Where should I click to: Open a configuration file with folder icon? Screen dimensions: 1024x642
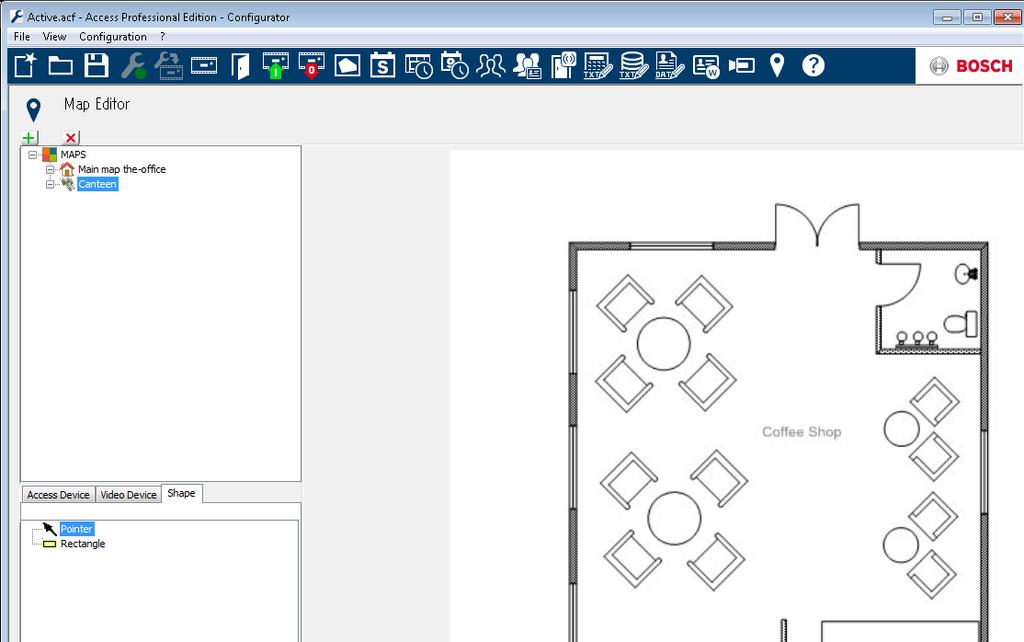click(x=60, y=66)
